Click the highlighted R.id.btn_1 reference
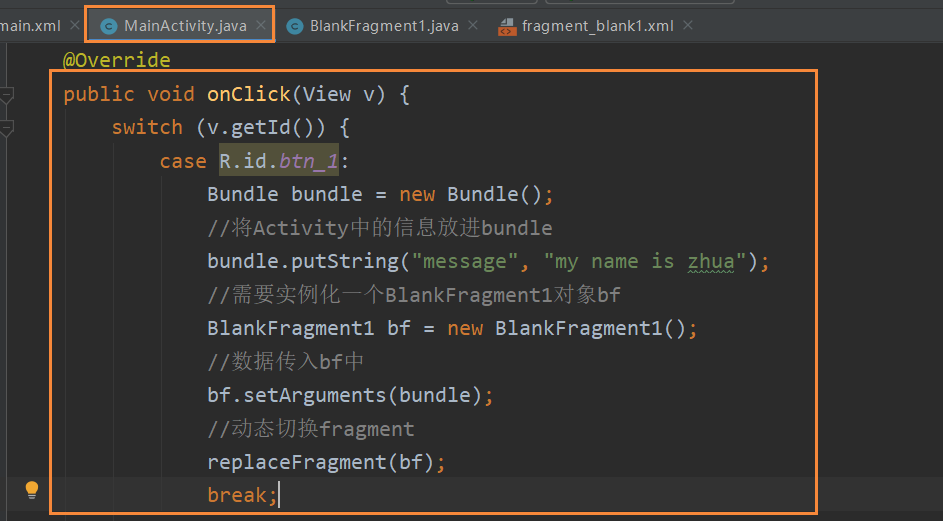The image size is (943, 521). [x=278, y=161]
